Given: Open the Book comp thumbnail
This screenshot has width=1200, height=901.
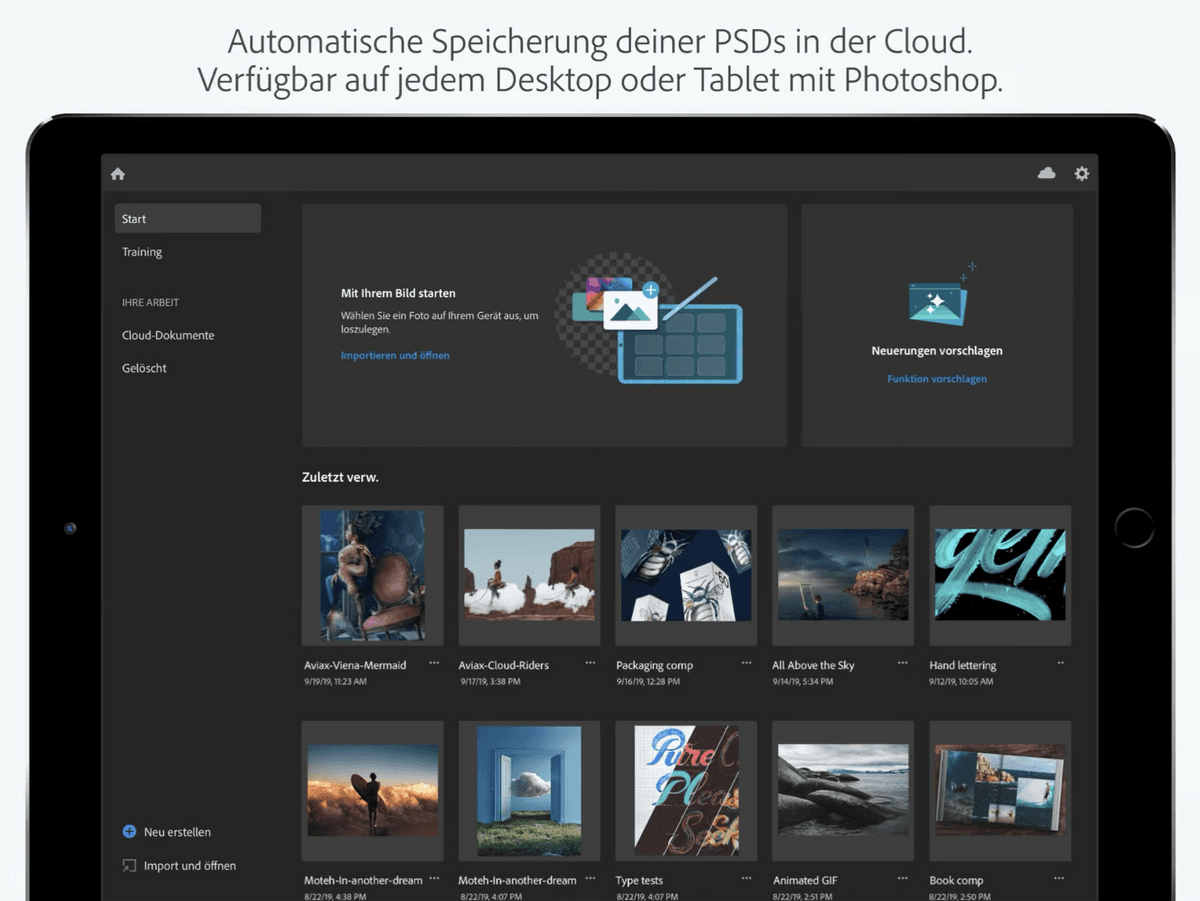Looking at the screenshot, I should click(x=1000, y=790).
